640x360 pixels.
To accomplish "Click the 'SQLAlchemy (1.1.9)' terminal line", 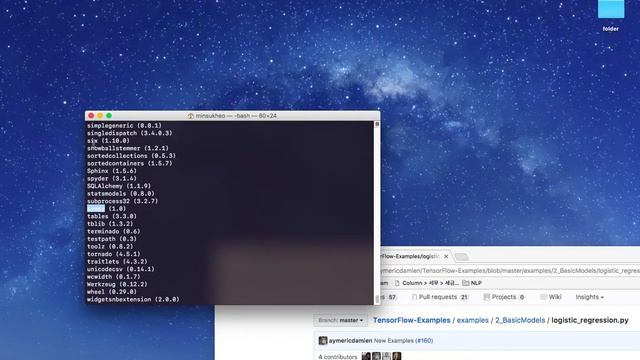I will click(119, 186).
